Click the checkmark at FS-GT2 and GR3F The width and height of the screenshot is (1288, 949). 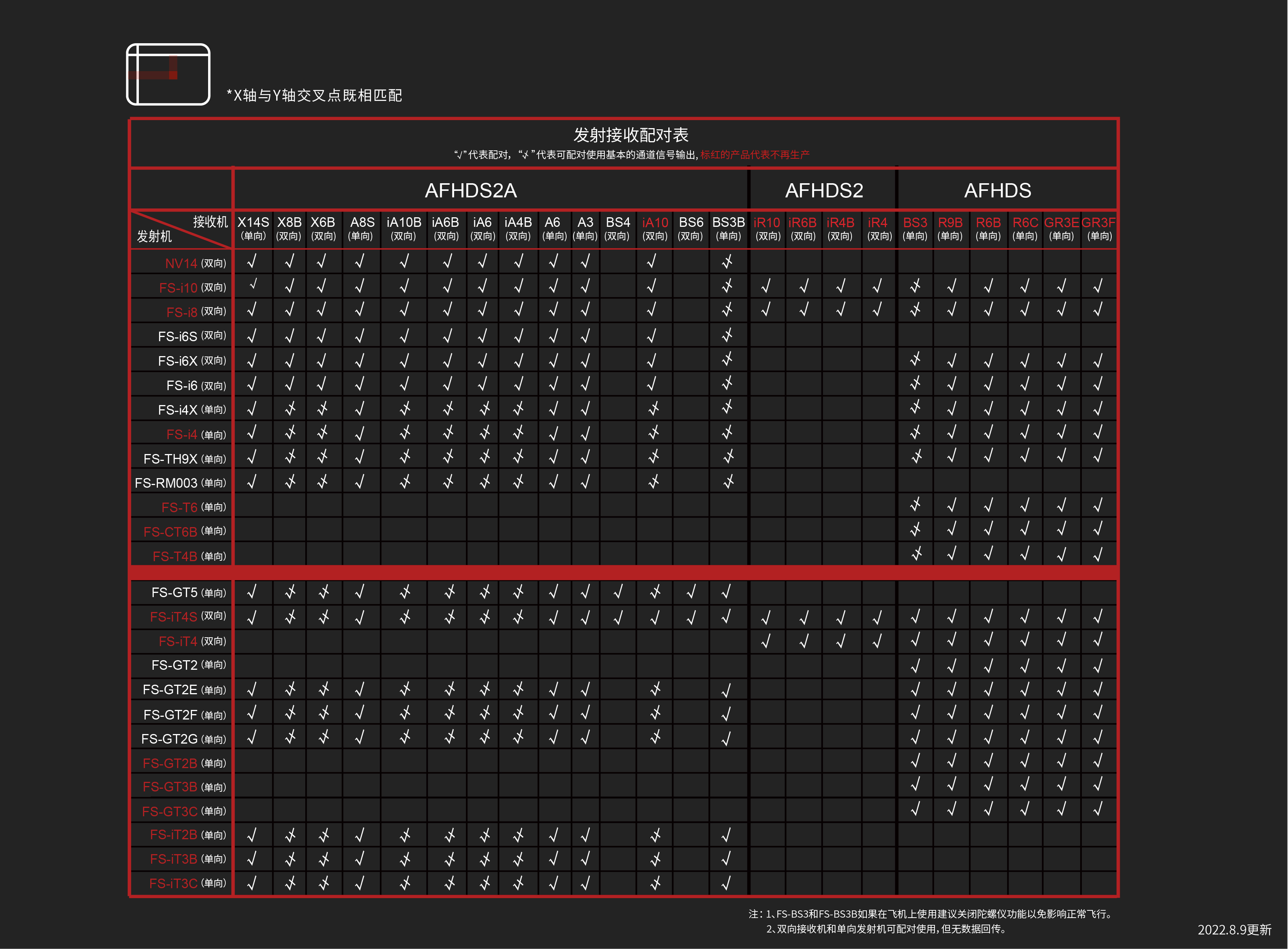click(1098, 665)
